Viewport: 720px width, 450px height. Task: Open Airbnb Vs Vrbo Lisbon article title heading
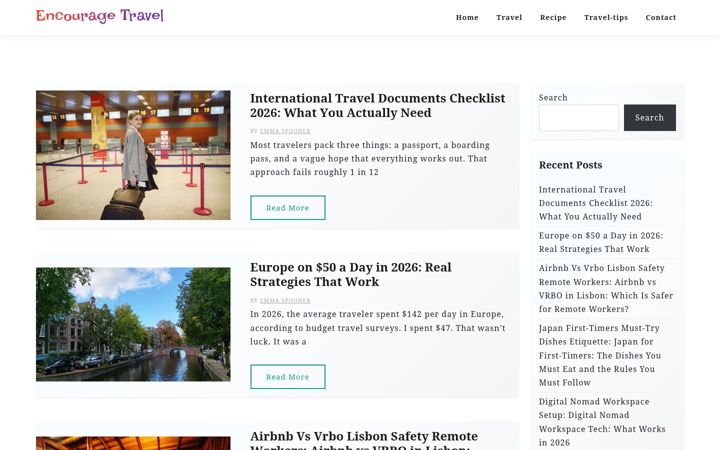tap(364, 440)
